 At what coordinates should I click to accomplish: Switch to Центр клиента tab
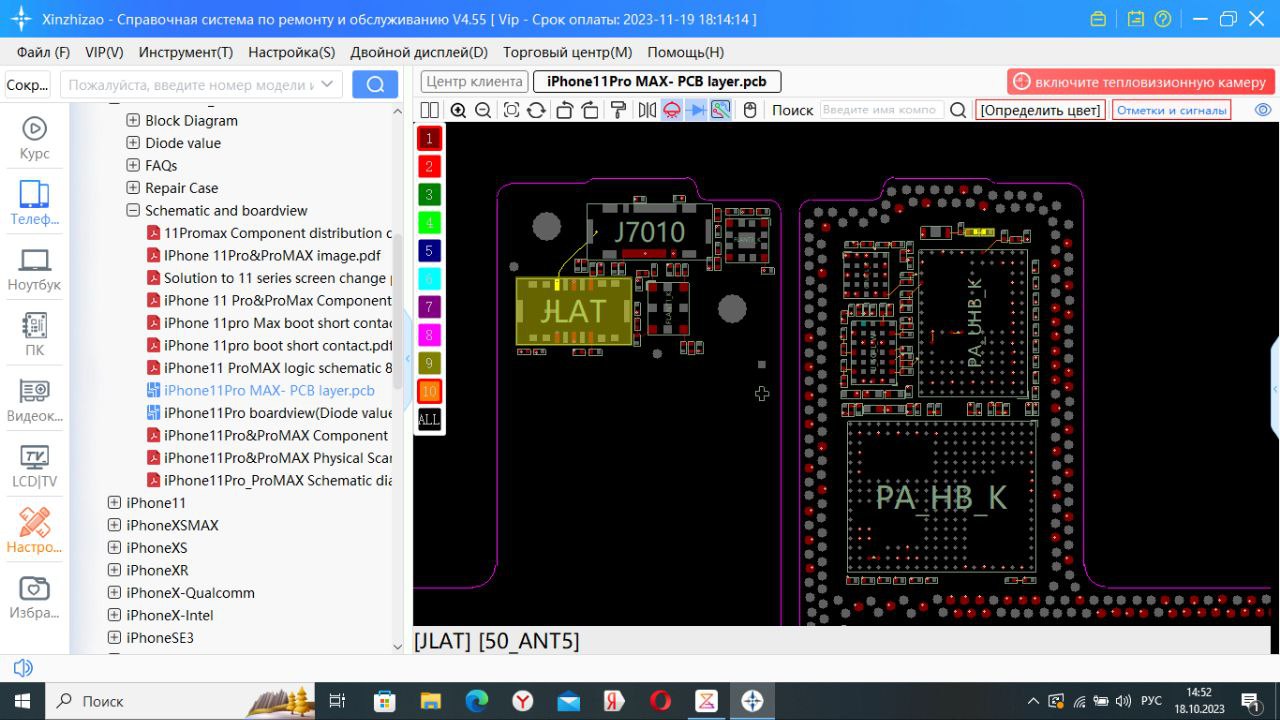[474, 82]
